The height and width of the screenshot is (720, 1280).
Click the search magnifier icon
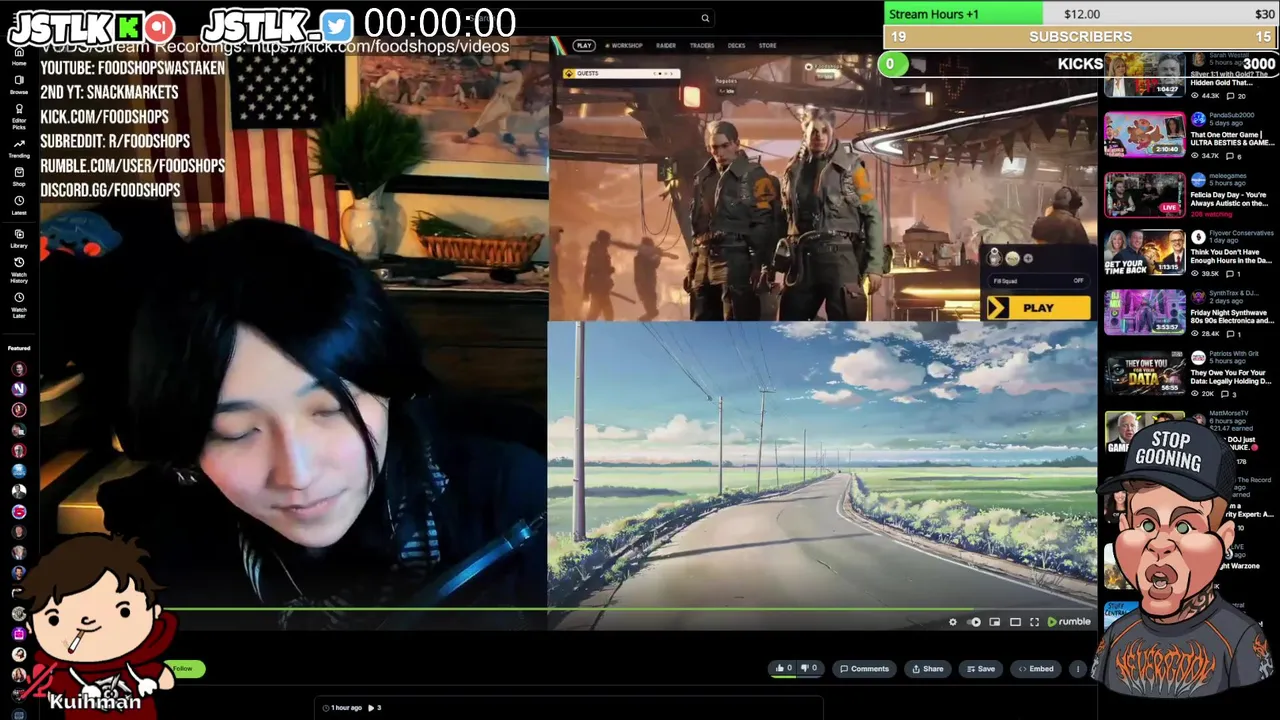705,18
